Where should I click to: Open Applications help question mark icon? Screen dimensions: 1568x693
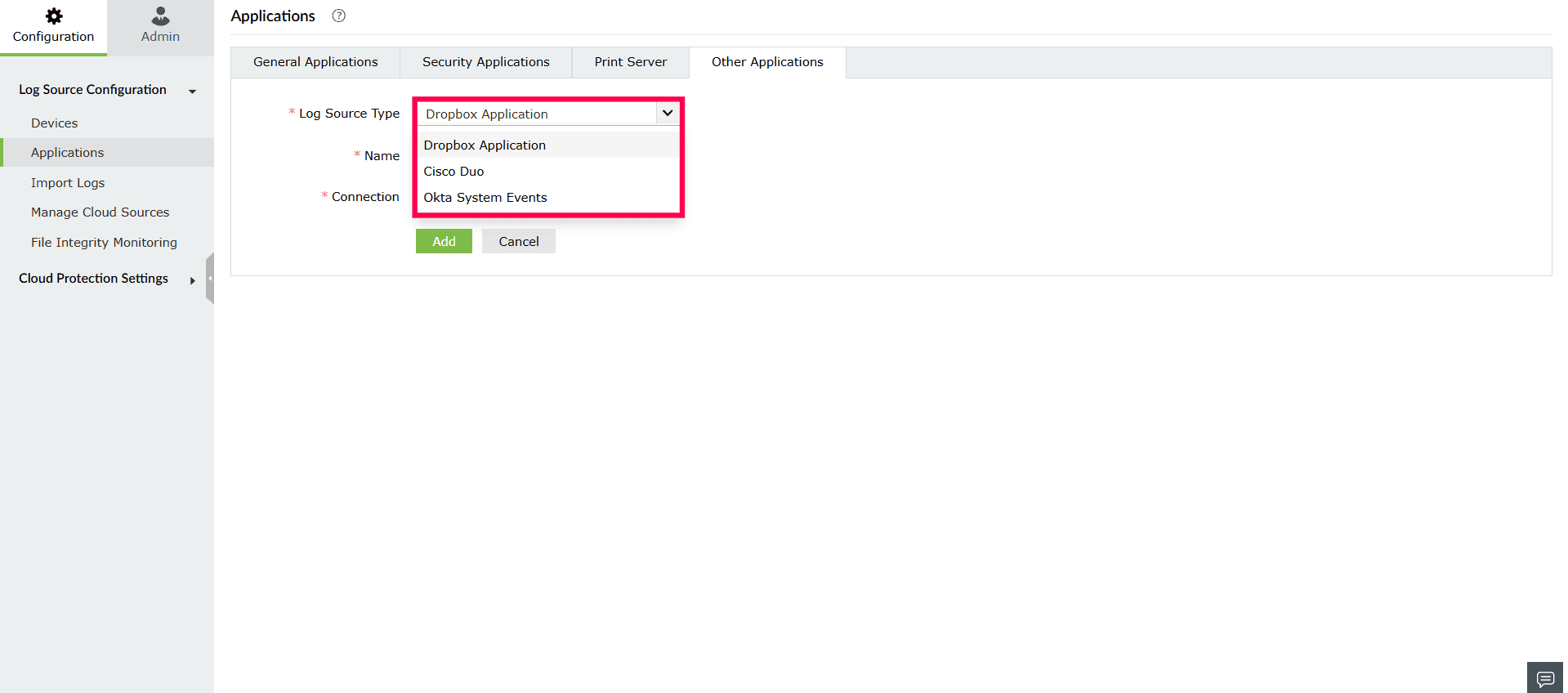pos(339,16)
